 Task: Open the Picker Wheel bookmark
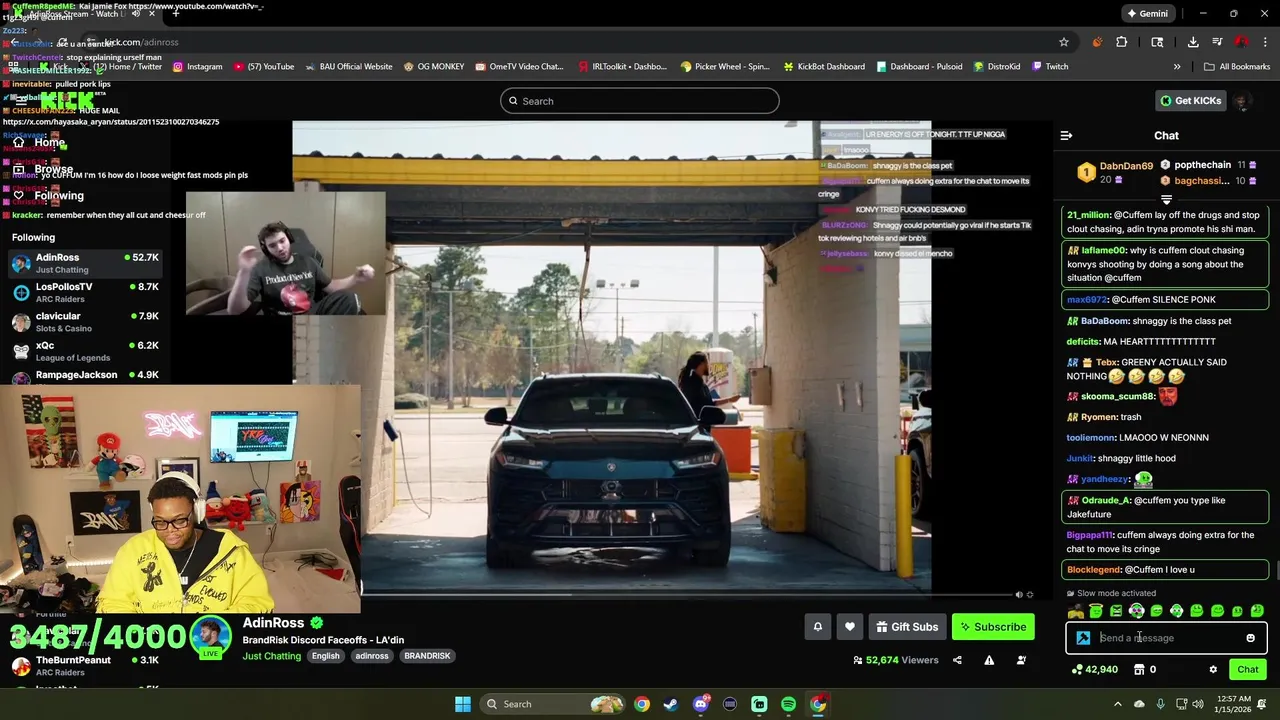pos(725,67)
